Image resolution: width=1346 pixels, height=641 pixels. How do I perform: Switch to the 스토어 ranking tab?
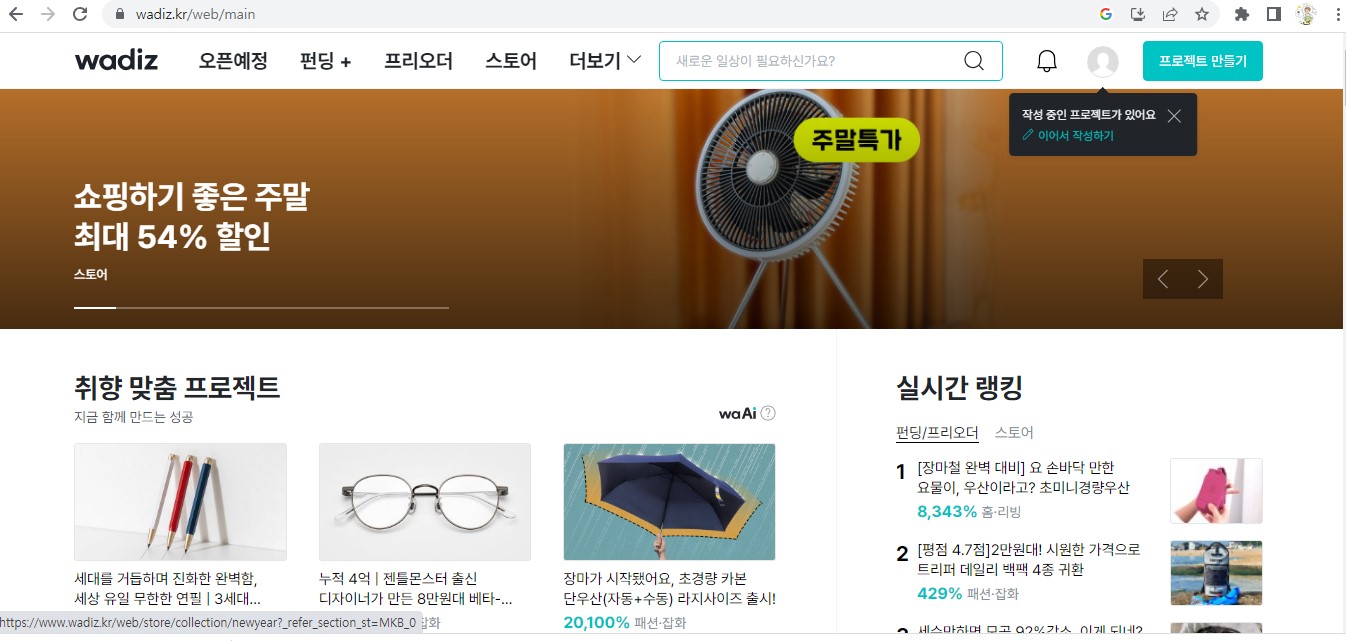(1014, 433)
